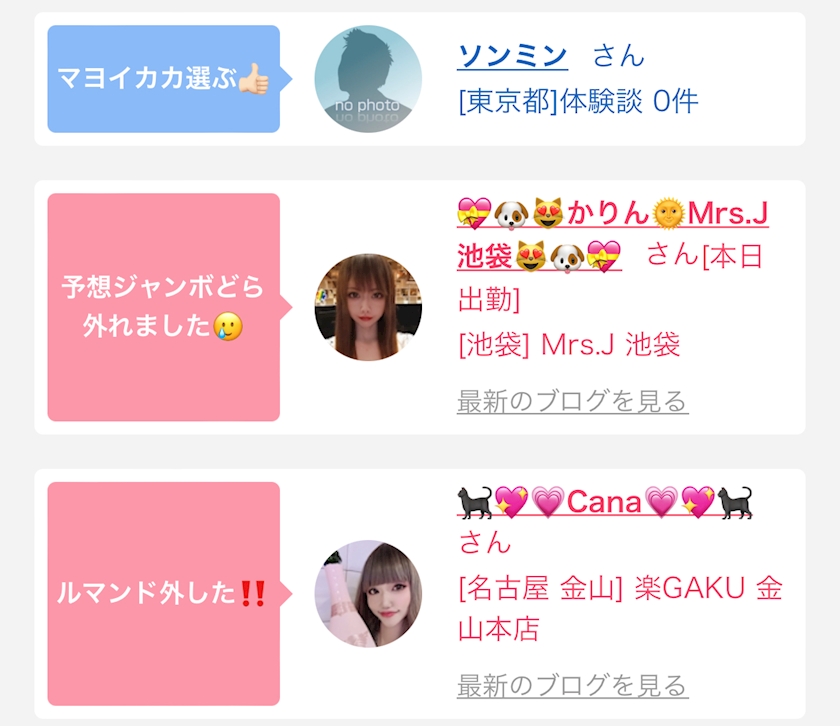This screenshot has height=726, width=840.
Task: Click the blue マヨイカカ選ぶ comment bubble
Action: pos(164,79)
